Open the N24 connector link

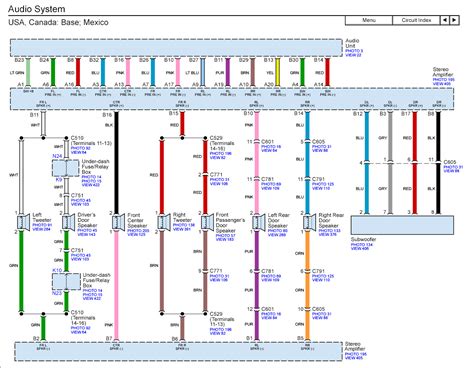pos(57,156)
